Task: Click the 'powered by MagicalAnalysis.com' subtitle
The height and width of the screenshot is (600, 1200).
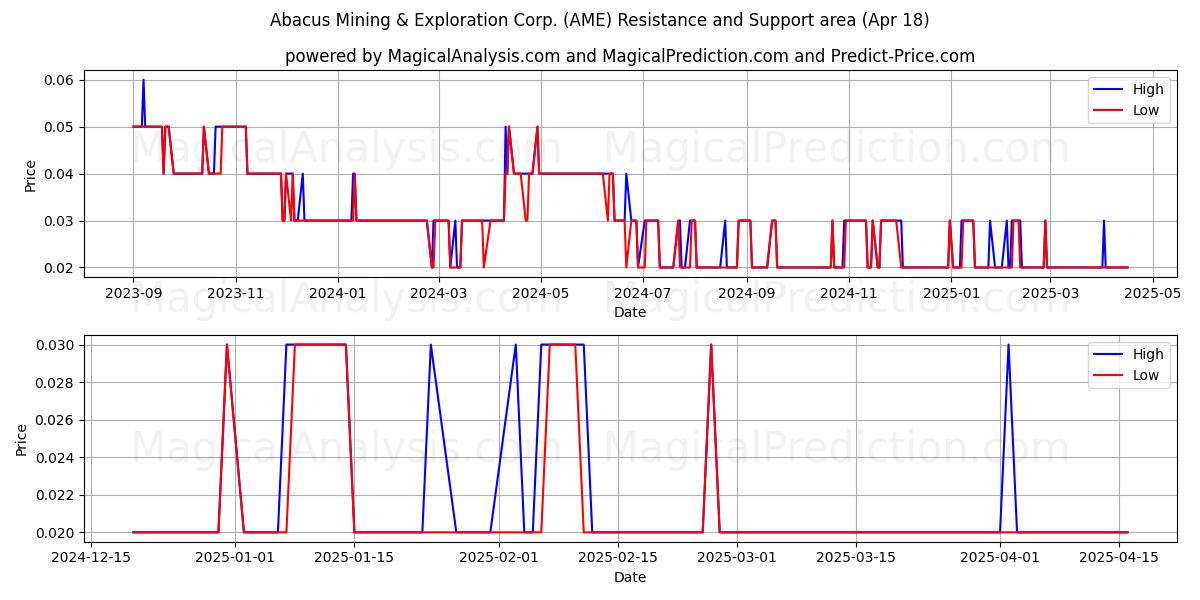Action: click(x=630, y=56)
